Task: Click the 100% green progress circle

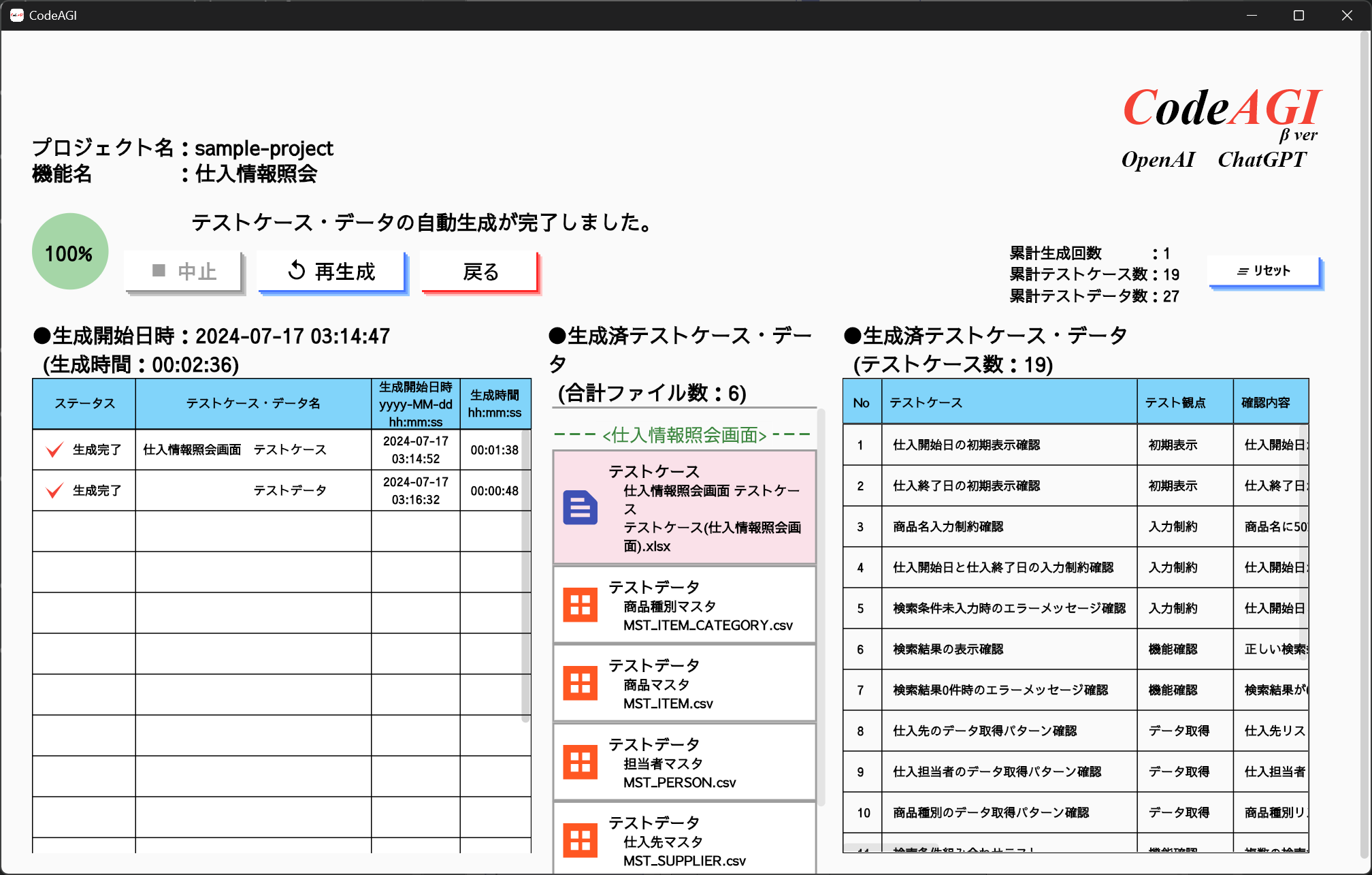Action: click(x=69, y=252)
